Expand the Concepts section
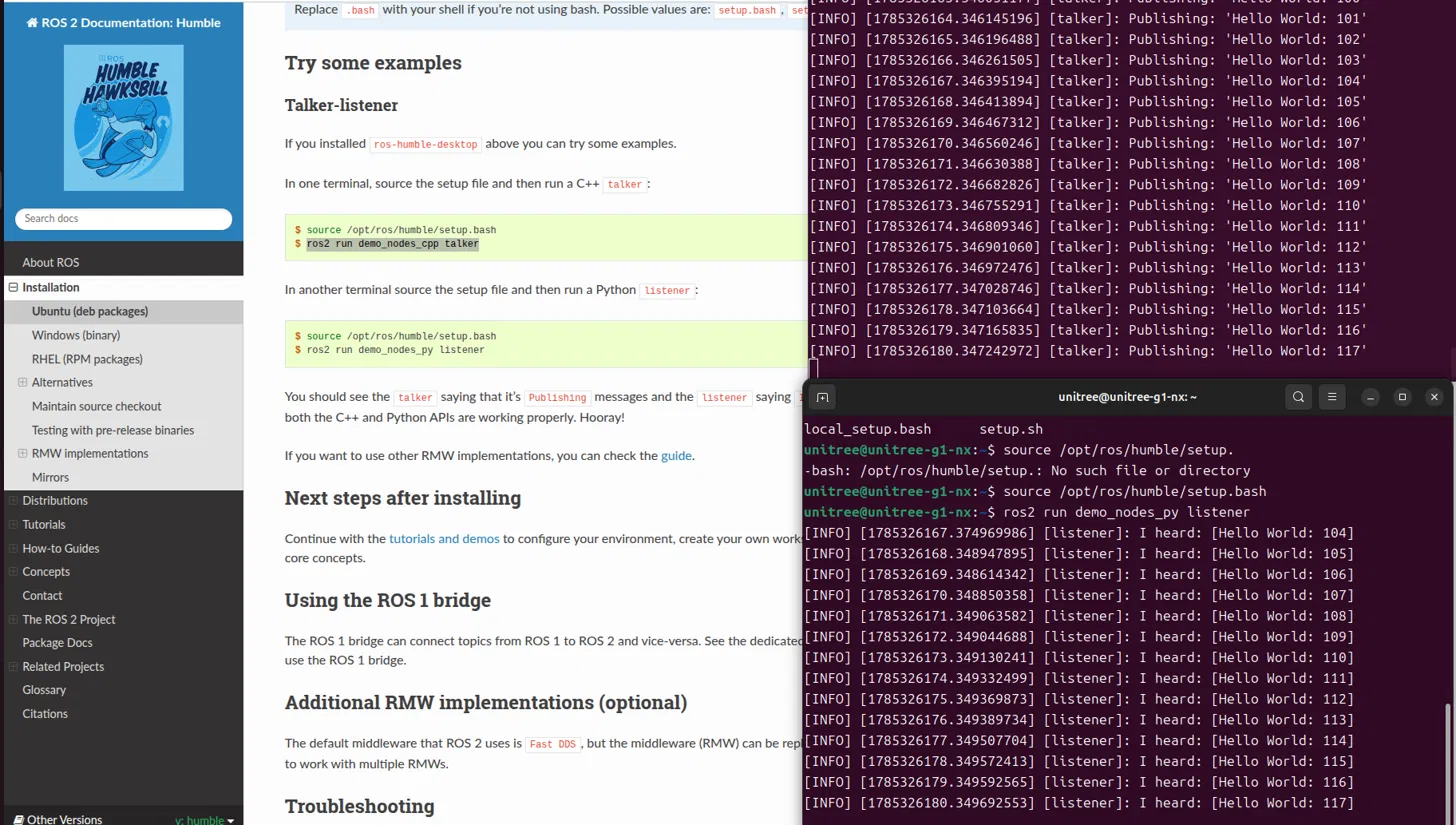1456x825 pixels. click(x=13, y=572)
